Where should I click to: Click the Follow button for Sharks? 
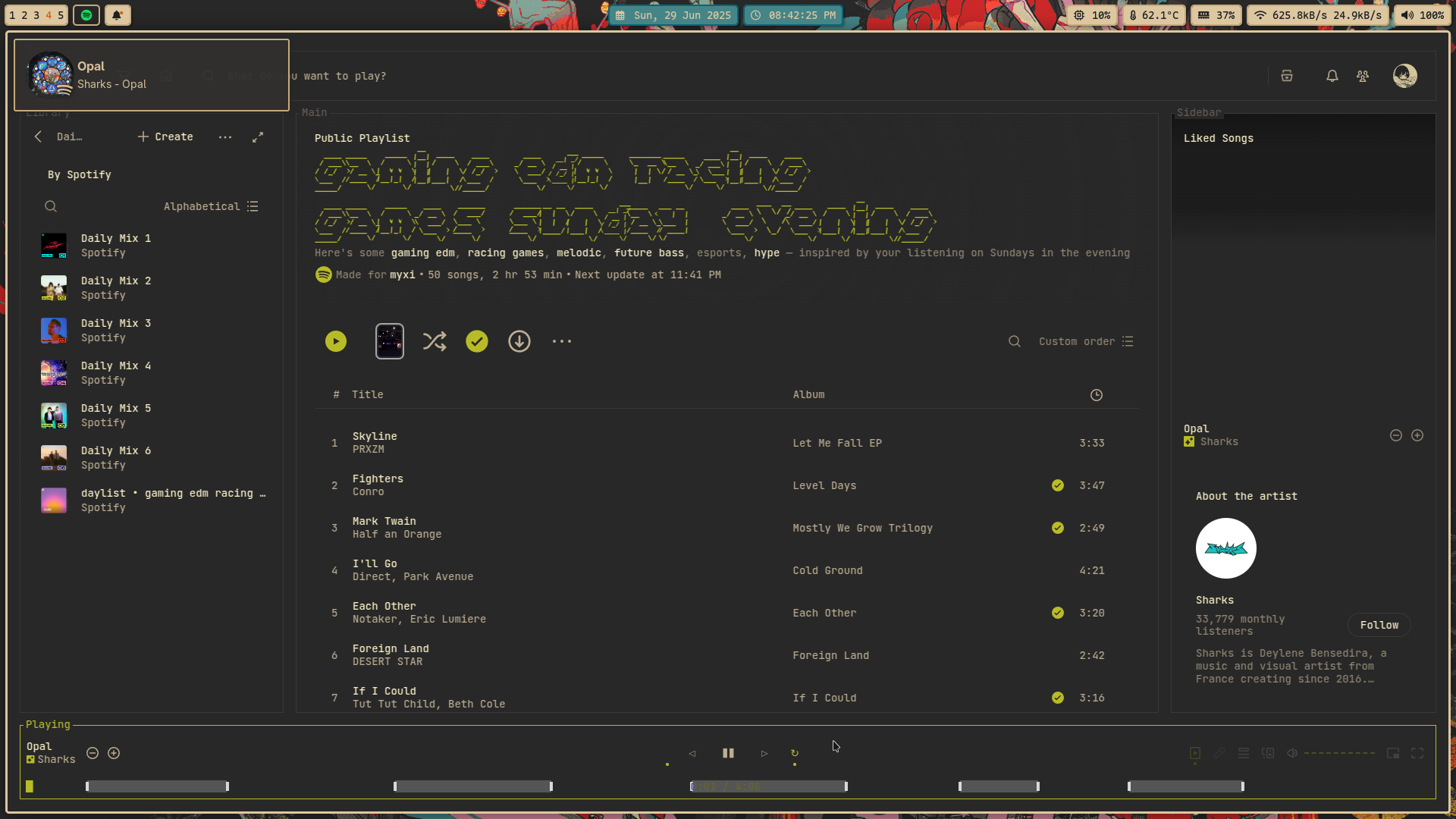click(x=1379, y=625)
